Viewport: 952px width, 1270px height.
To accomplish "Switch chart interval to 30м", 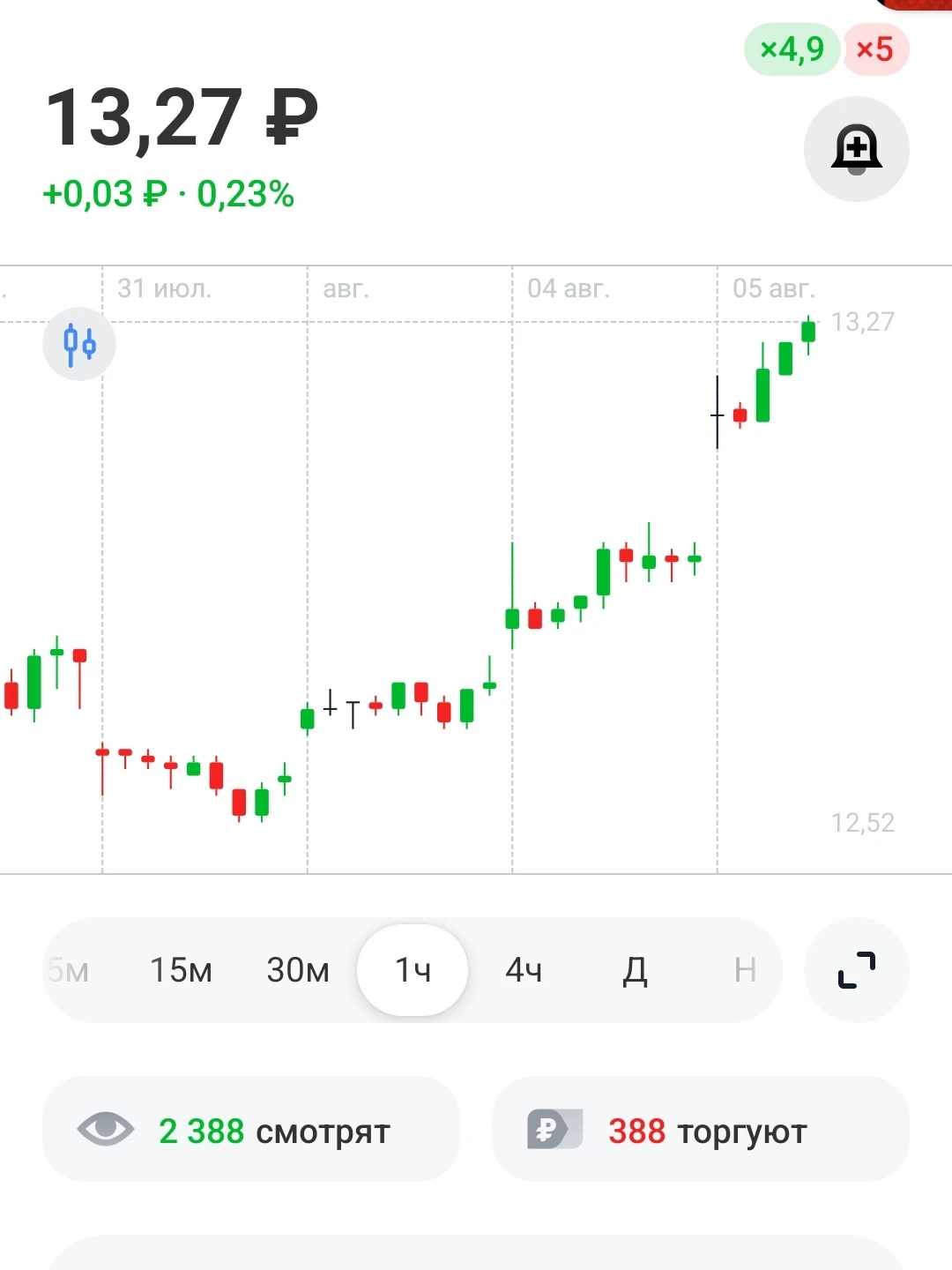I will click(x=298, y=970).
